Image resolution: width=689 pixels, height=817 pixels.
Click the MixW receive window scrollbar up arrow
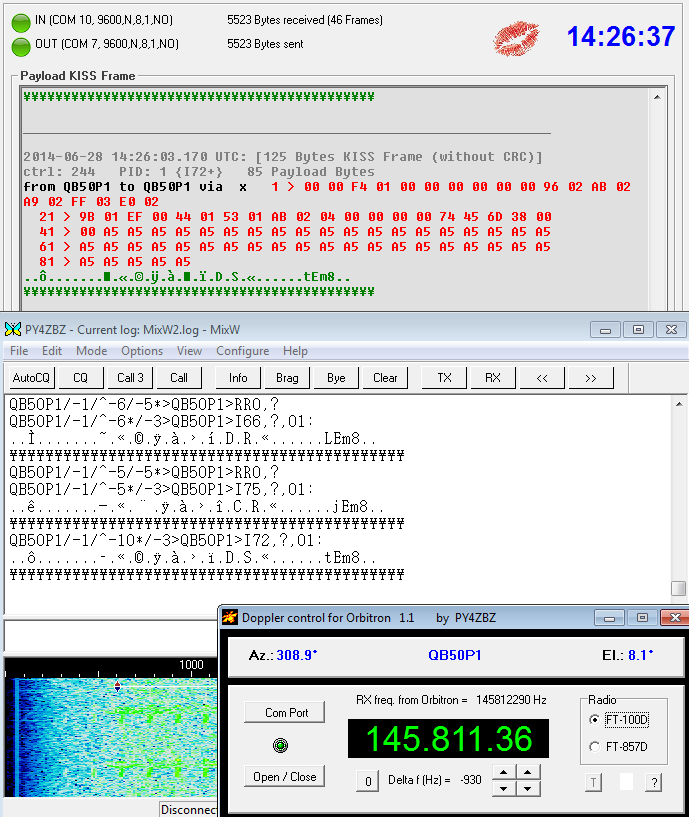click(x=679, y=404)
